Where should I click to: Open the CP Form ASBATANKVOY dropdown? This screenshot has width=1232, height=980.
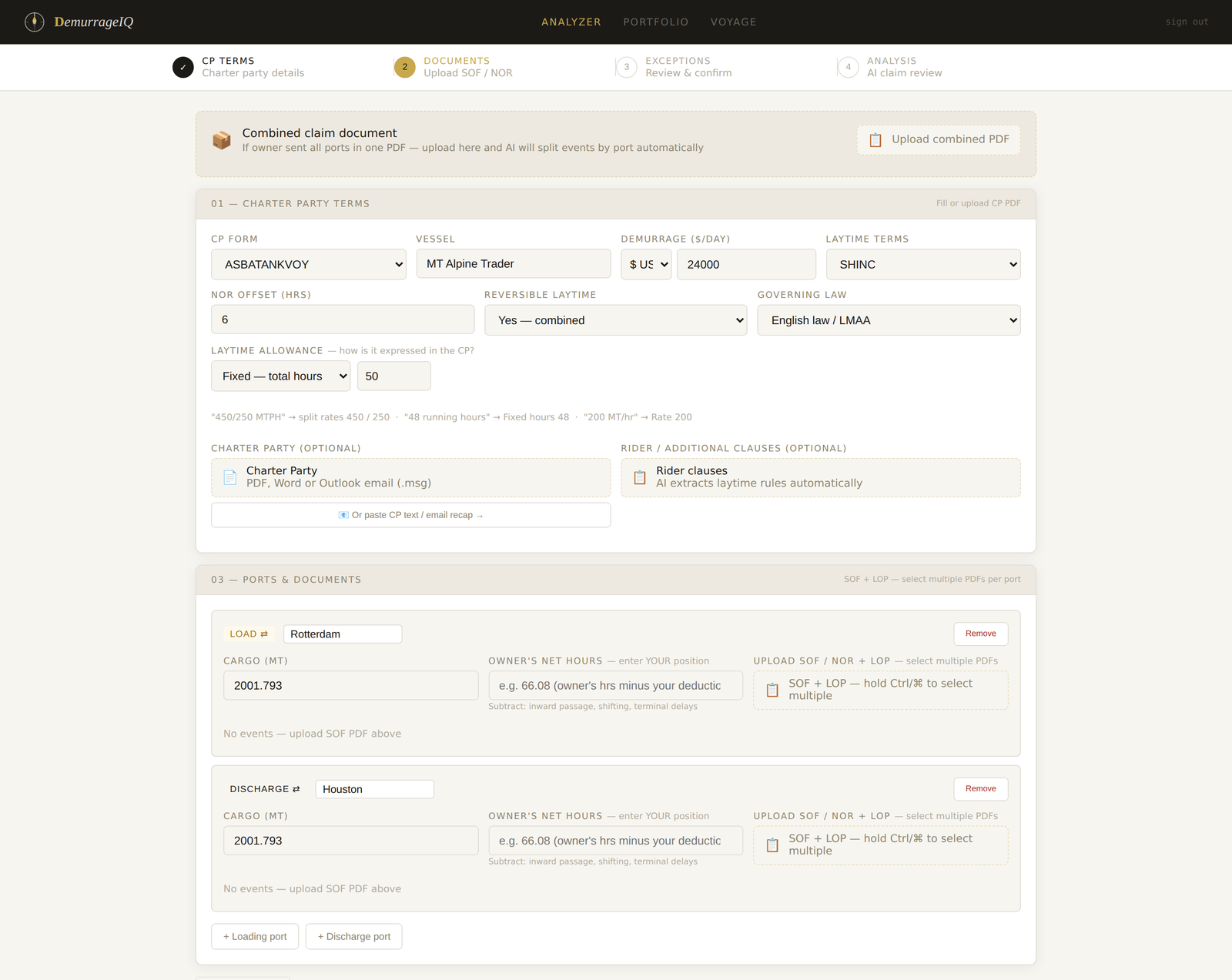click(x=309, y=264)
